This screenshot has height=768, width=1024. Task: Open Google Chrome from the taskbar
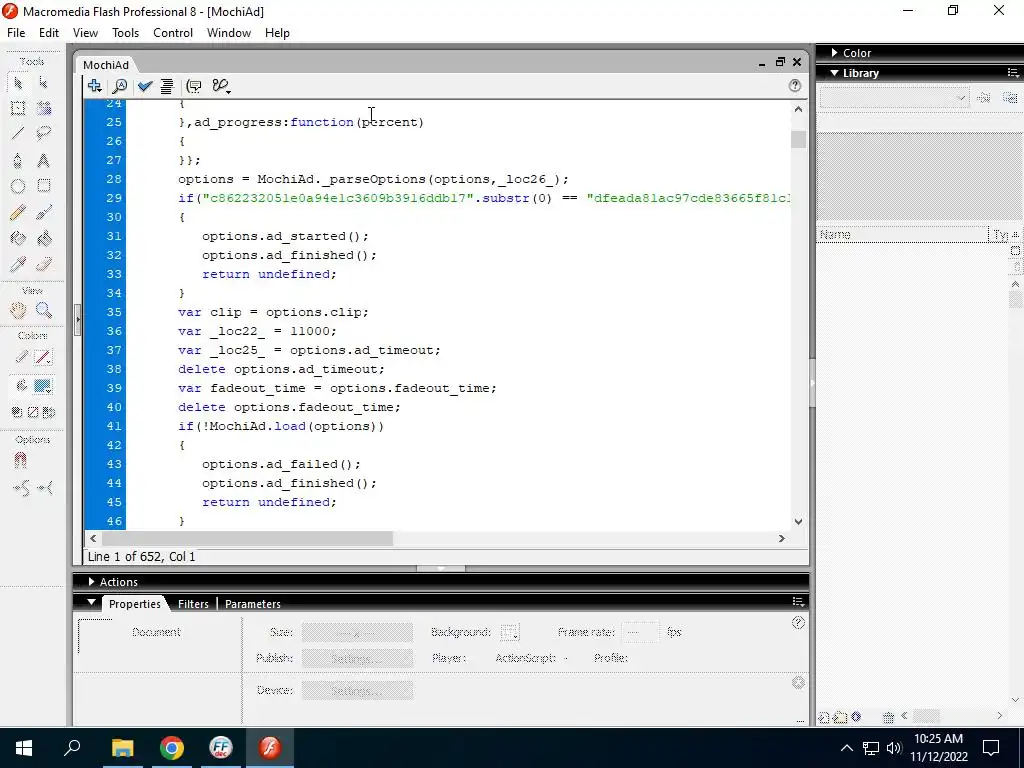point(172,748)
